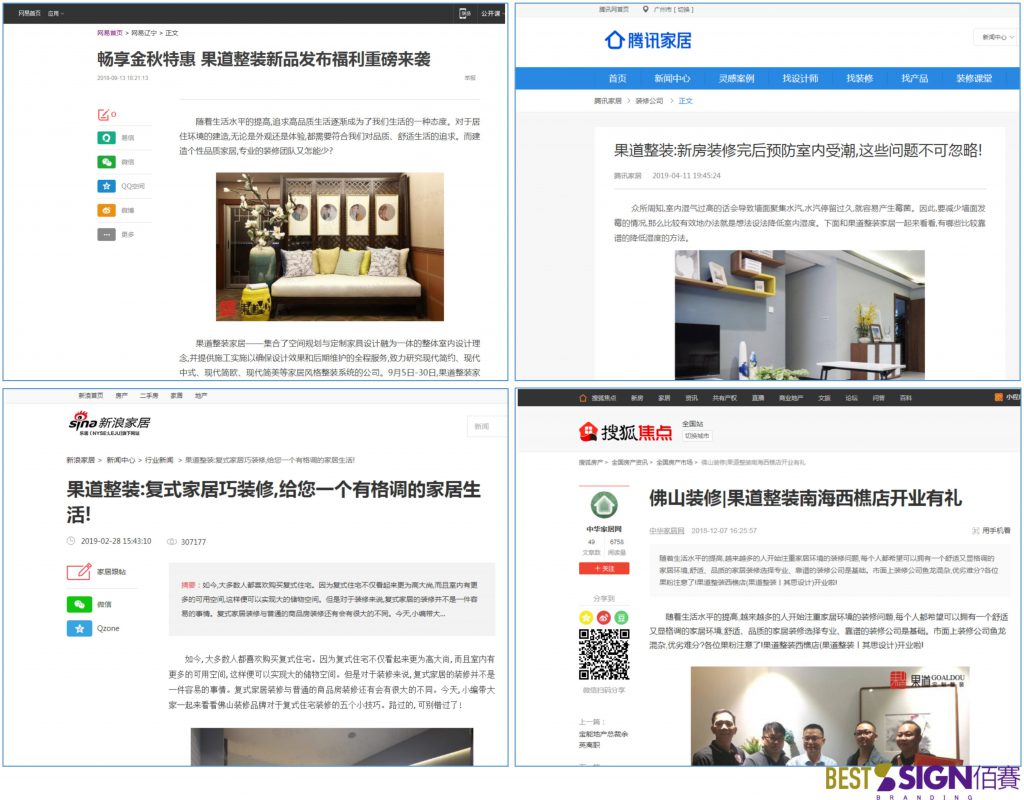Image resolution: width=1024 pixels, height=800 pixels.
Task: Share to WeChat on the NetEase article
Action: coord(106,162)
